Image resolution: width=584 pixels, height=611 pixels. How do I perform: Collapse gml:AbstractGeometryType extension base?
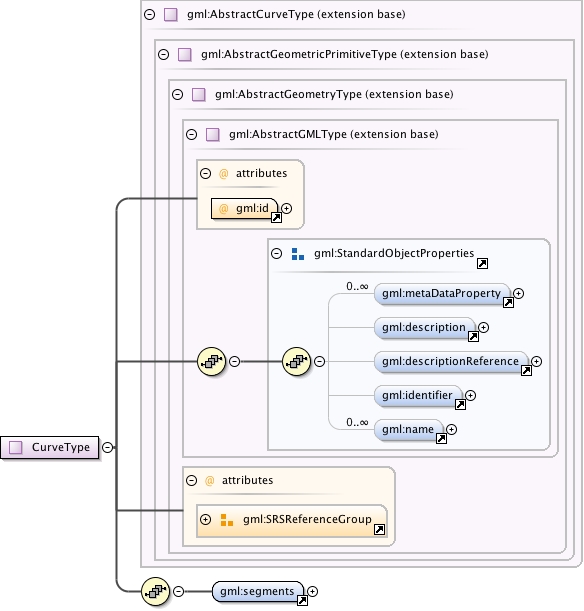click(178, 94)
